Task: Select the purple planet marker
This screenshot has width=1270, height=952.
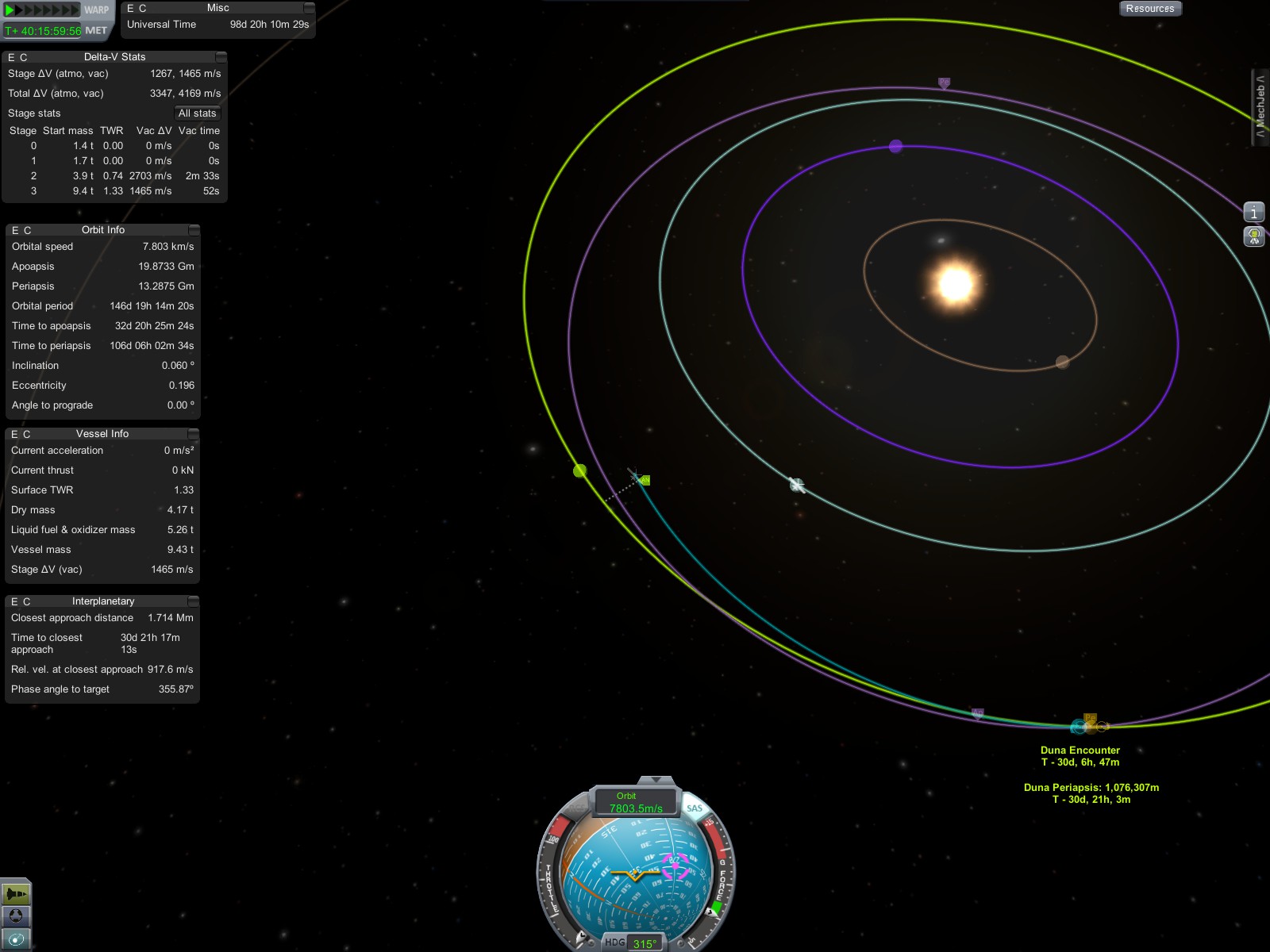Action: tap(896, 146)
